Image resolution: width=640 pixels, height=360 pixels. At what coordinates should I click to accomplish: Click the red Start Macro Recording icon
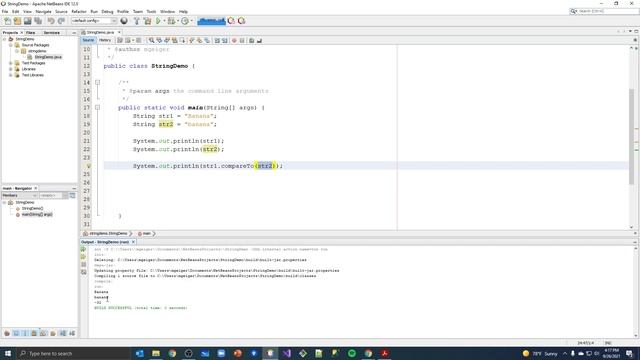pyautogui.click(x=234, y=40)
